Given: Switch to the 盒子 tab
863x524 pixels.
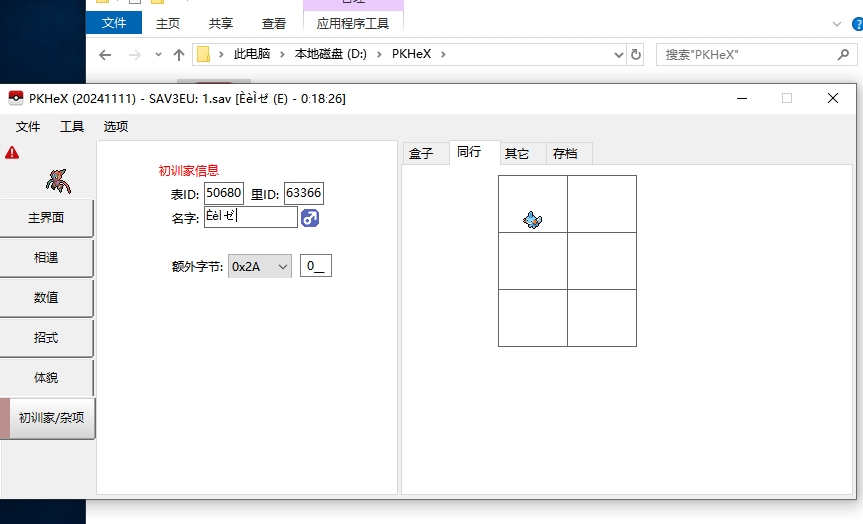Looking at the screenshot, I should (426, 154).
